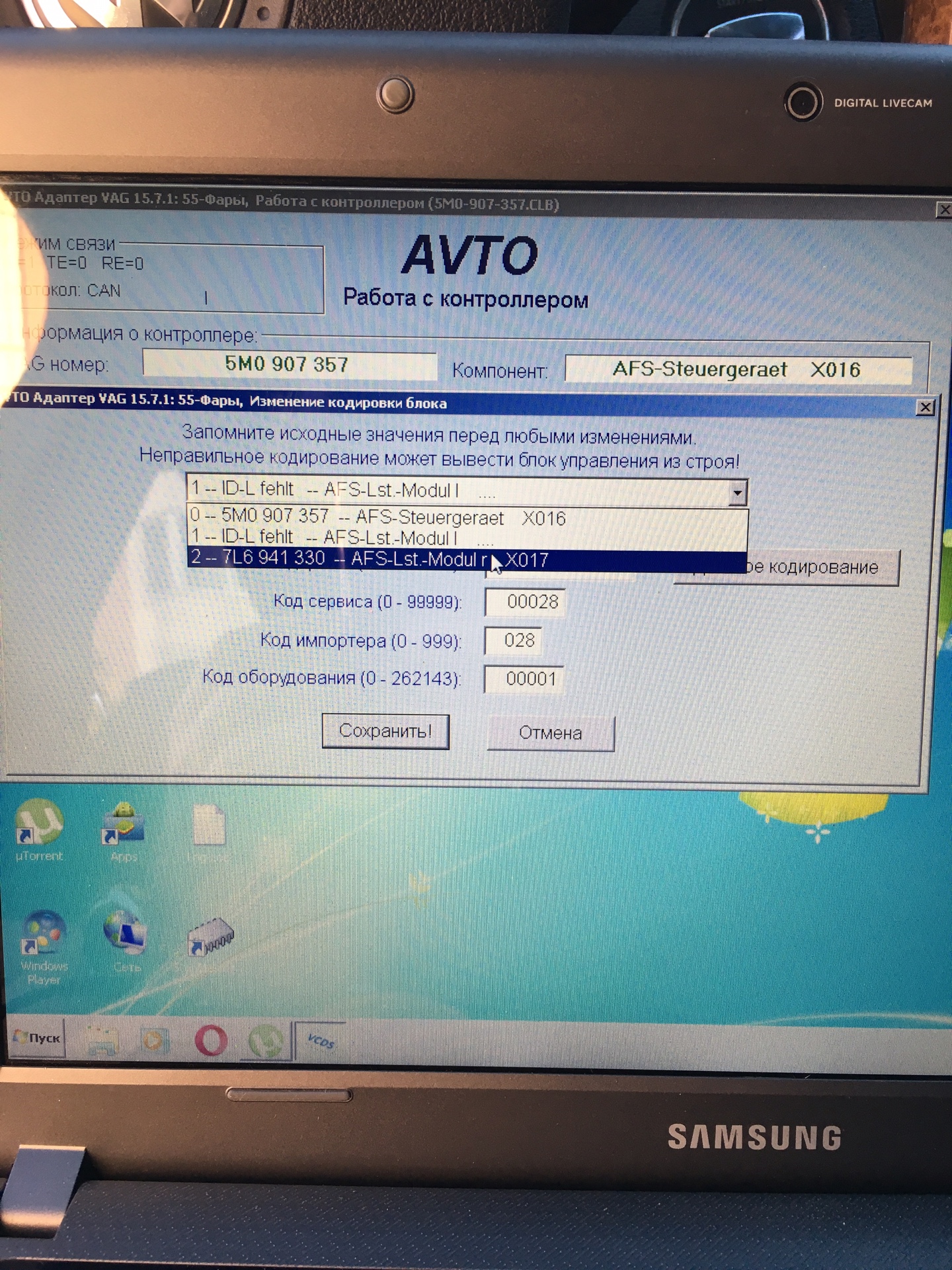Click the Отмена cancel button
The width and height of the screenshot is (952, 1270).
(x=550, y=734)
